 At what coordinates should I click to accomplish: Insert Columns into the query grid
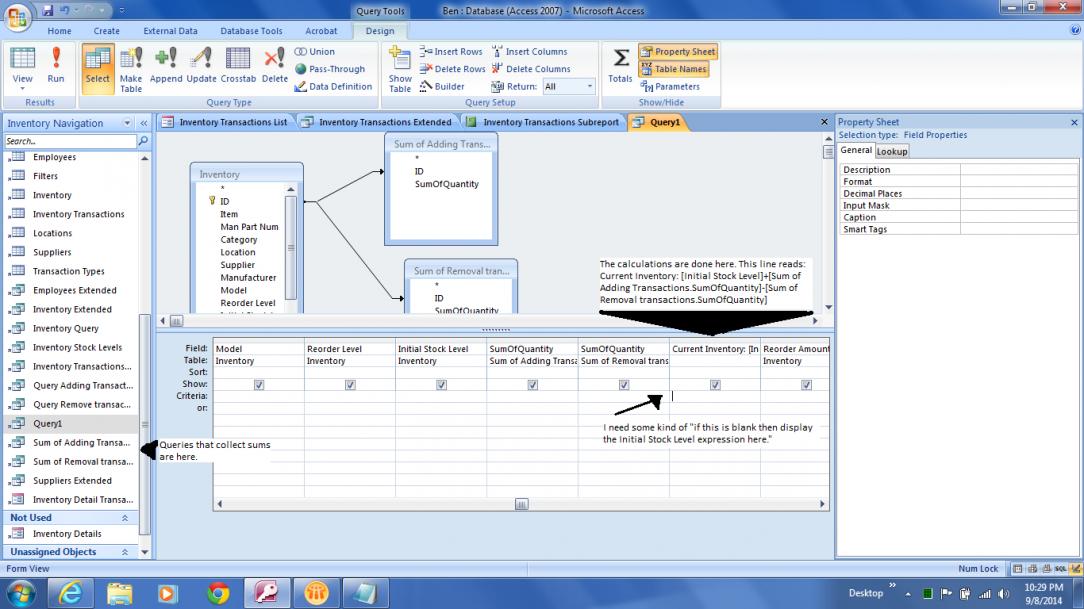(530, 52)
